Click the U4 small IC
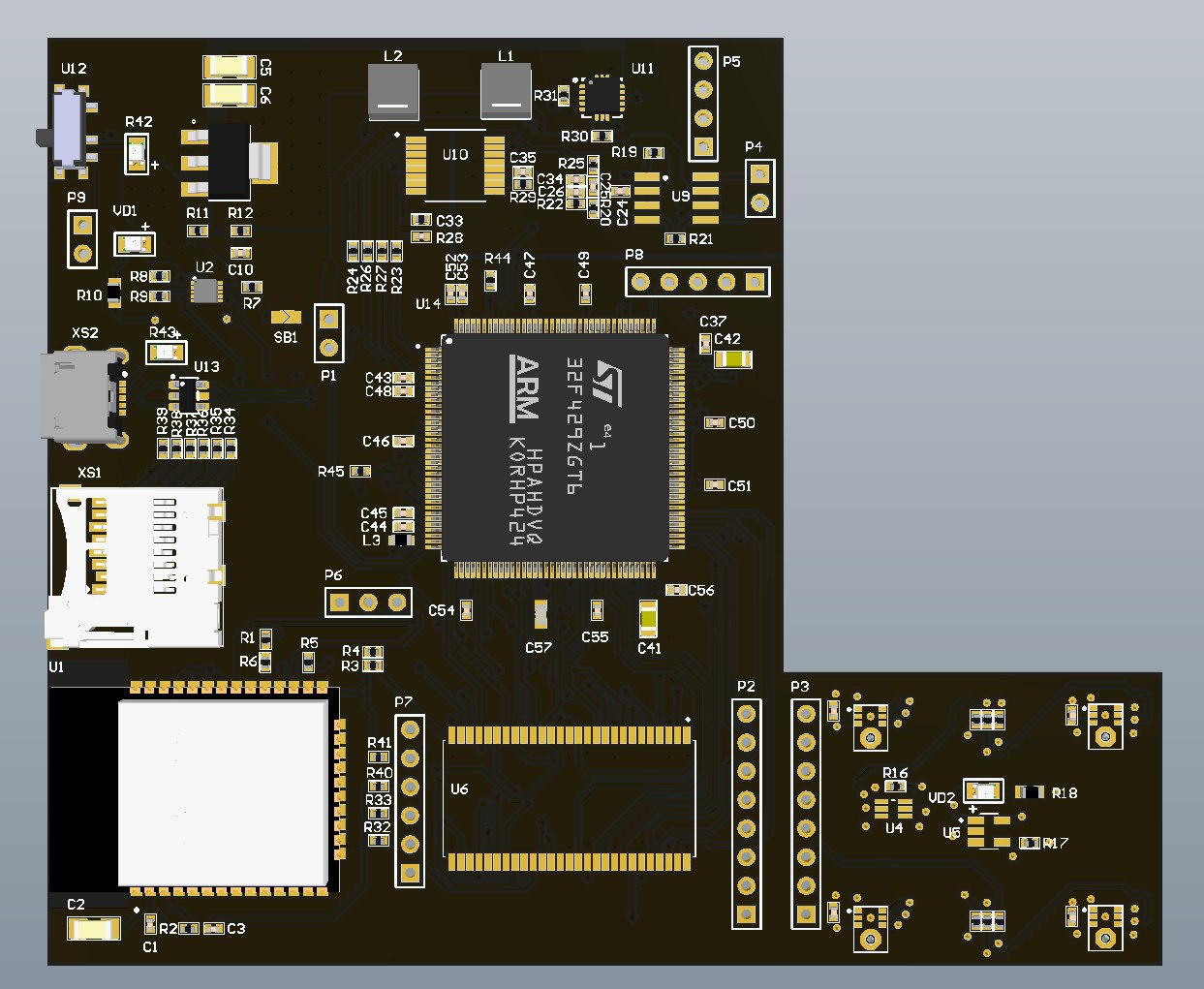 point(894,808)
